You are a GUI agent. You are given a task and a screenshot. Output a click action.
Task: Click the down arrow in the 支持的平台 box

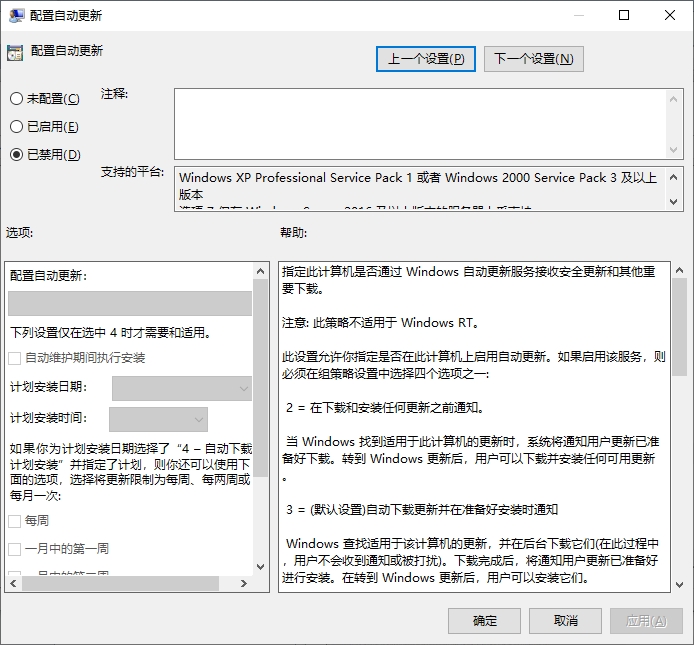pyautogui.click(x=676, y=200)
